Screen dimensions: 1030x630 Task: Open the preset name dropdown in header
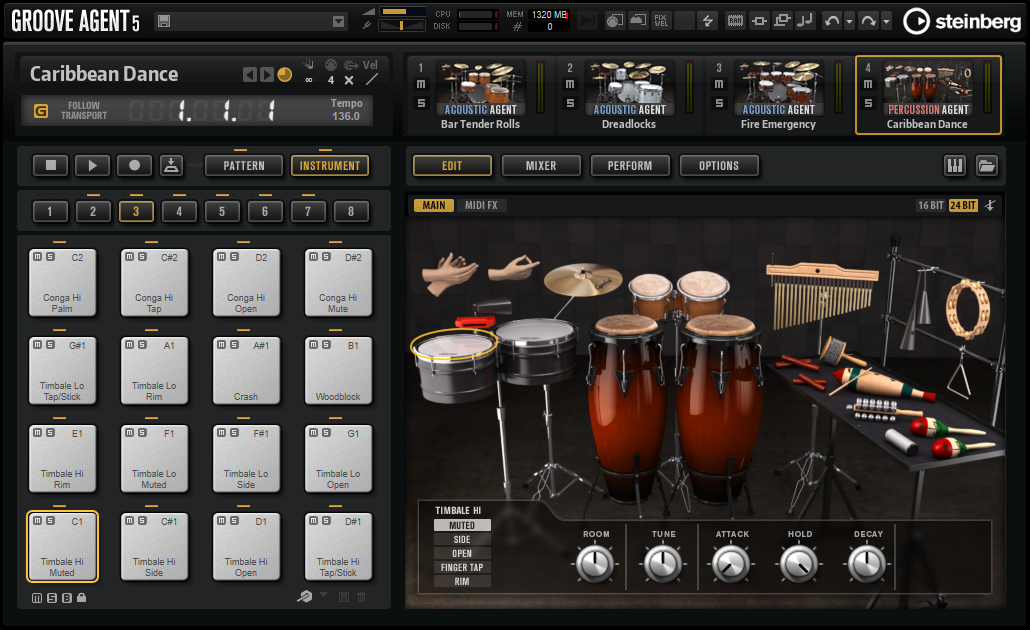point(338,22)
